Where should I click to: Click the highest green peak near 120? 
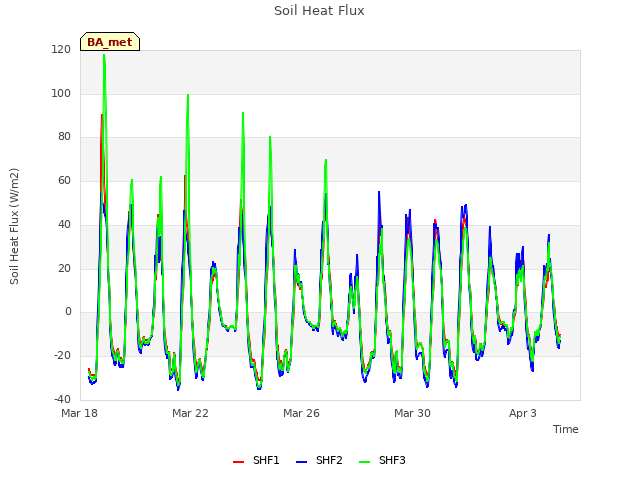104,55
